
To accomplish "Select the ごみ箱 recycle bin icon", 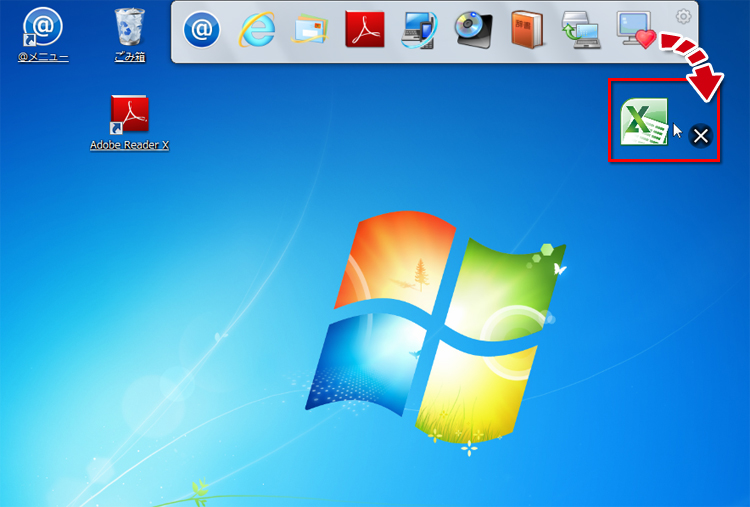I will coord(130,34).
